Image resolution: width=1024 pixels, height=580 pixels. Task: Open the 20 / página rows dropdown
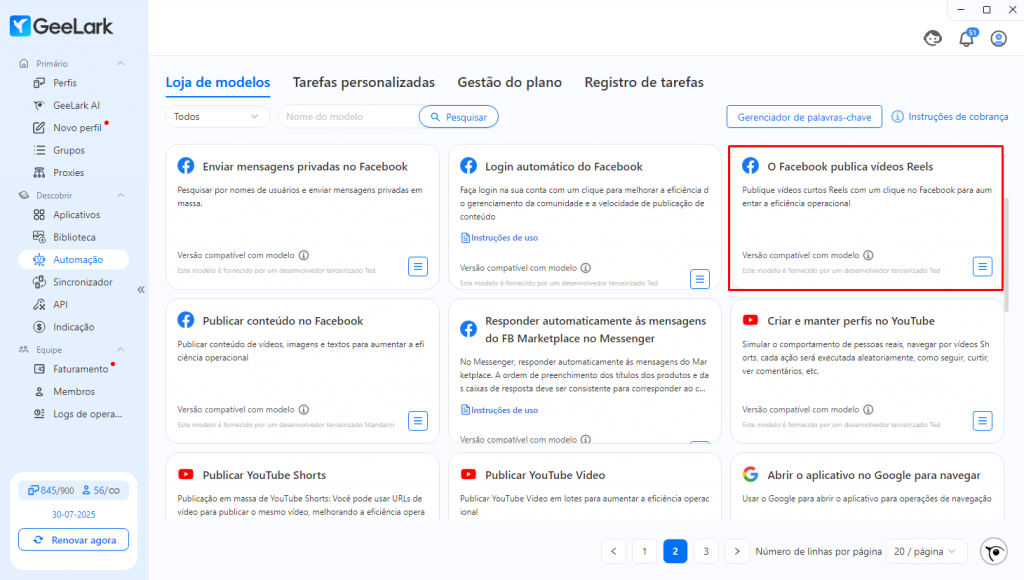(x=927, y=551)
